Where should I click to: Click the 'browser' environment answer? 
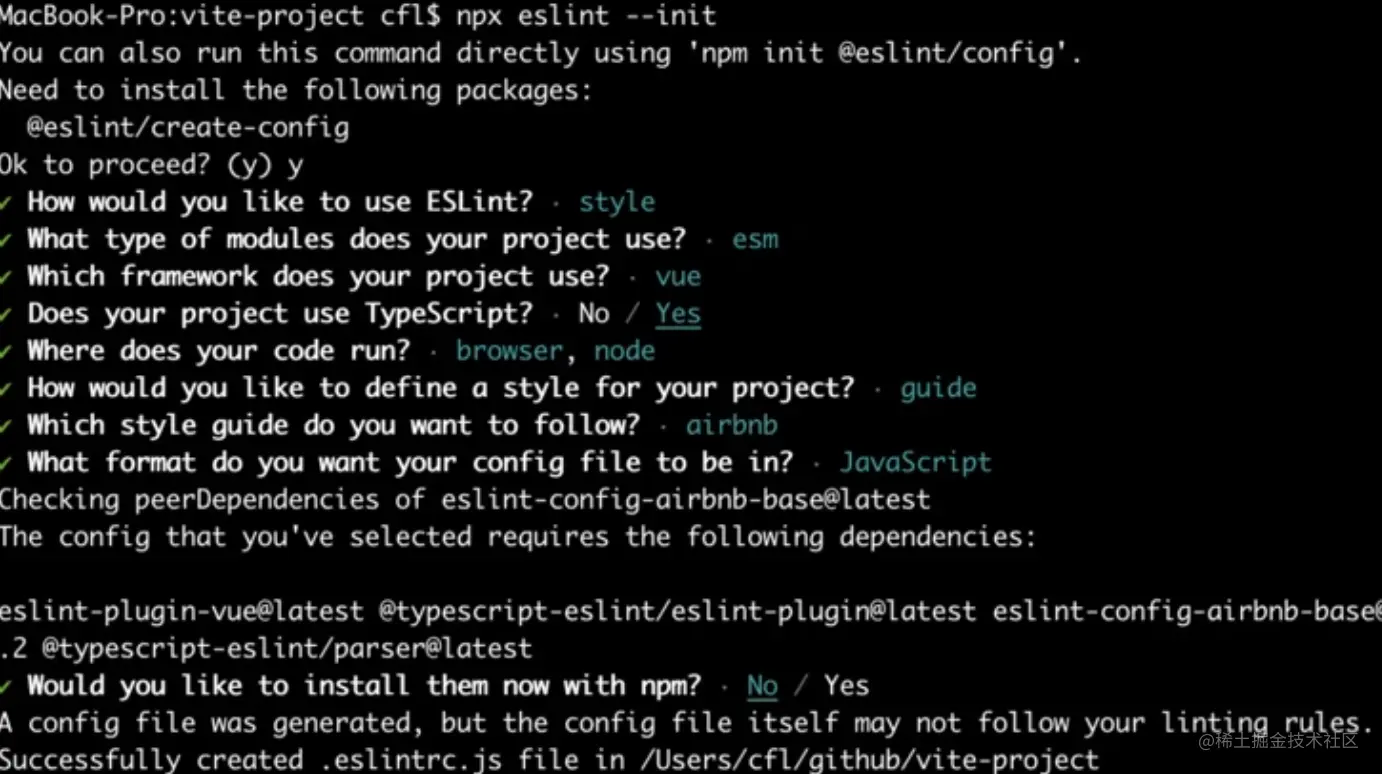pos(510,351)
